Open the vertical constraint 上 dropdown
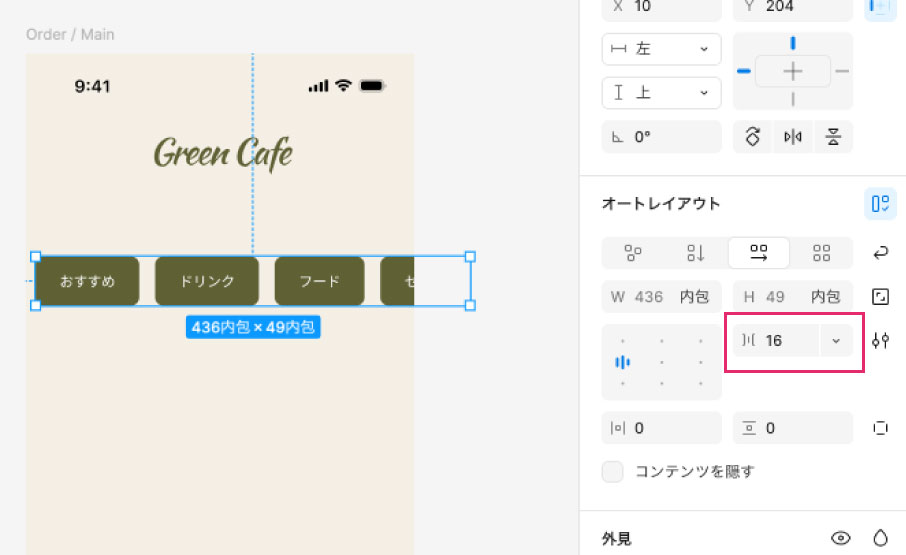This screenshot has width=906, height=555. coord(662,93)
